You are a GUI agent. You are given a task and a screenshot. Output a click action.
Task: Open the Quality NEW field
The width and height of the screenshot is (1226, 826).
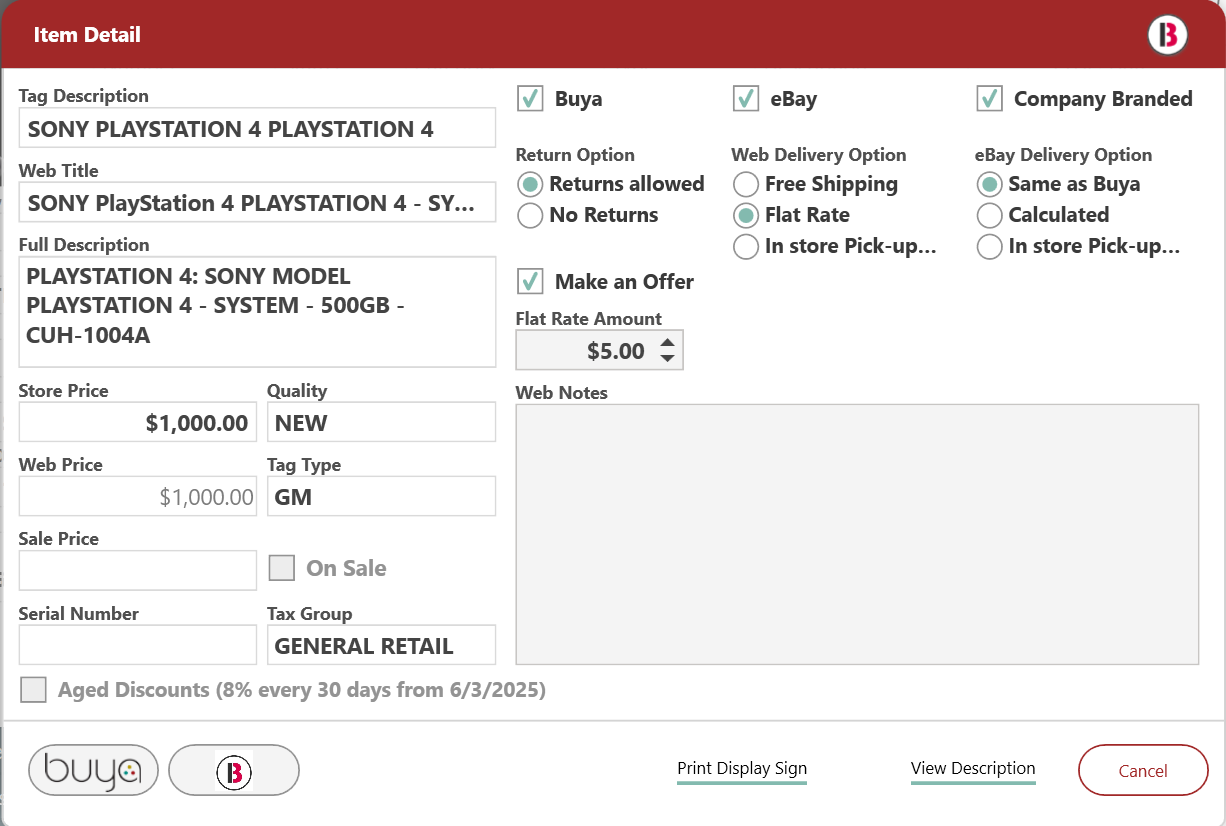click(381, 422)
